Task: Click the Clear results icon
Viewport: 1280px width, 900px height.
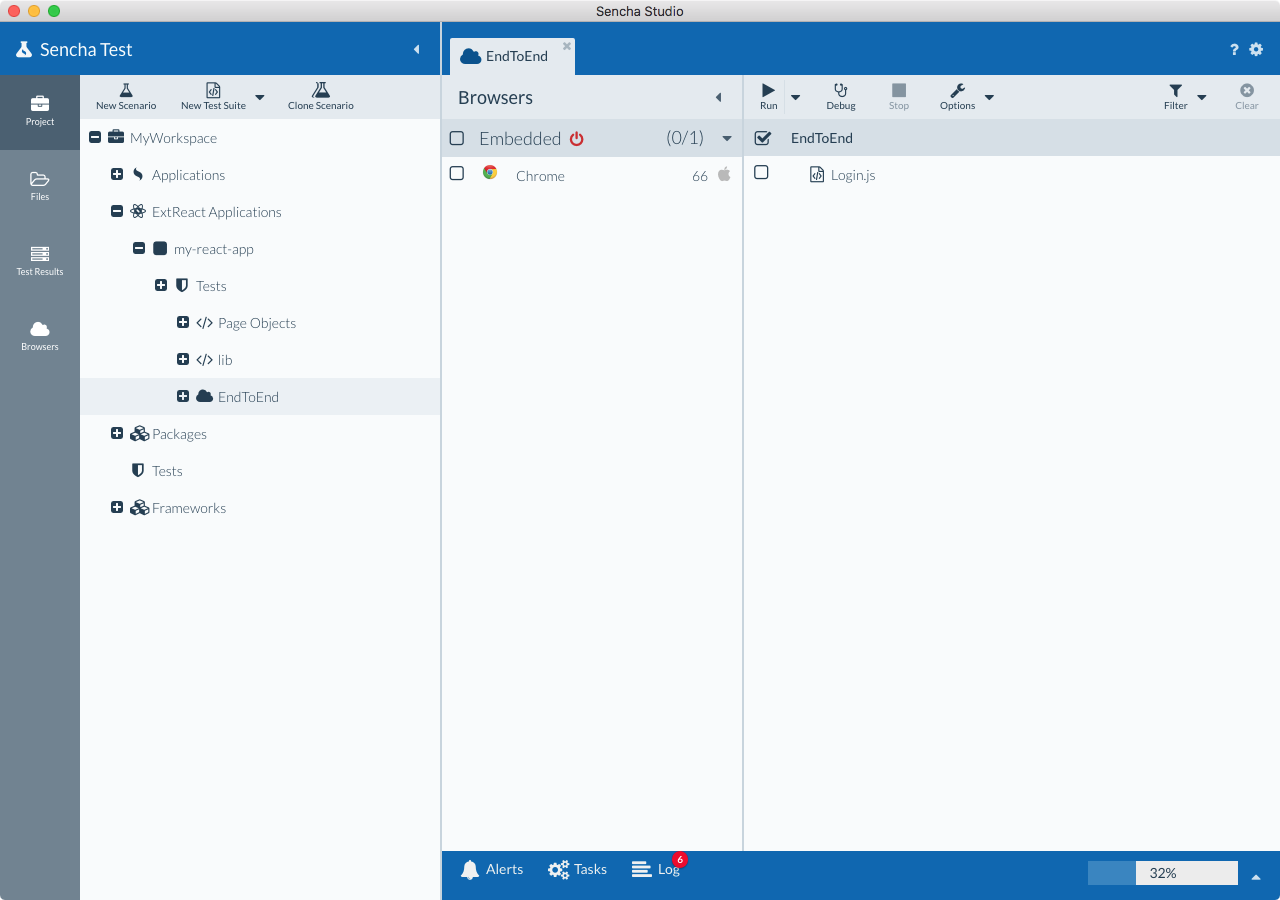Action: pyautogui.click(x=1247, y=90)
